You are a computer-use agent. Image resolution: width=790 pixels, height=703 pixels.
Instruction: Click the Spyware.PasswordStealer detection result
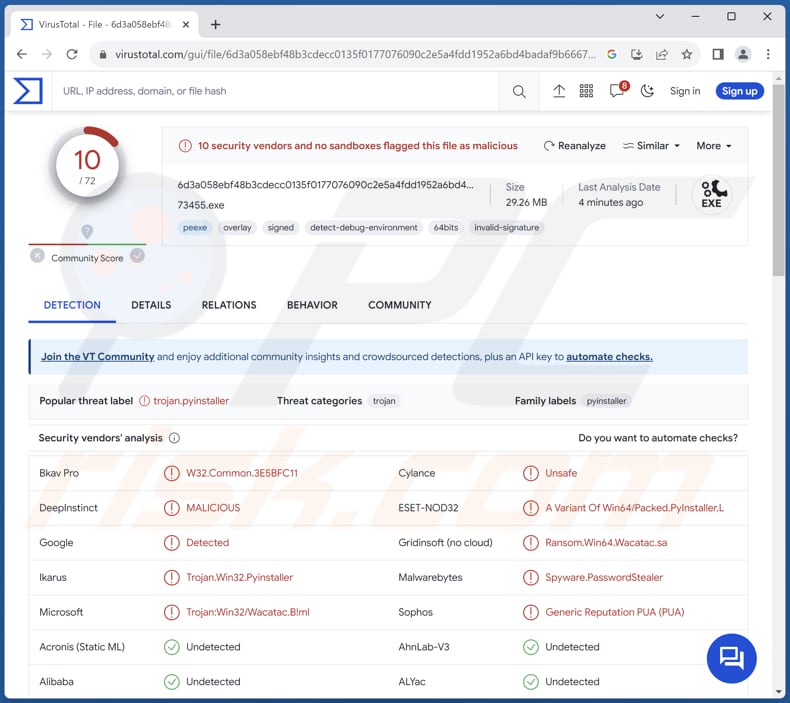(x=604, y=578)
